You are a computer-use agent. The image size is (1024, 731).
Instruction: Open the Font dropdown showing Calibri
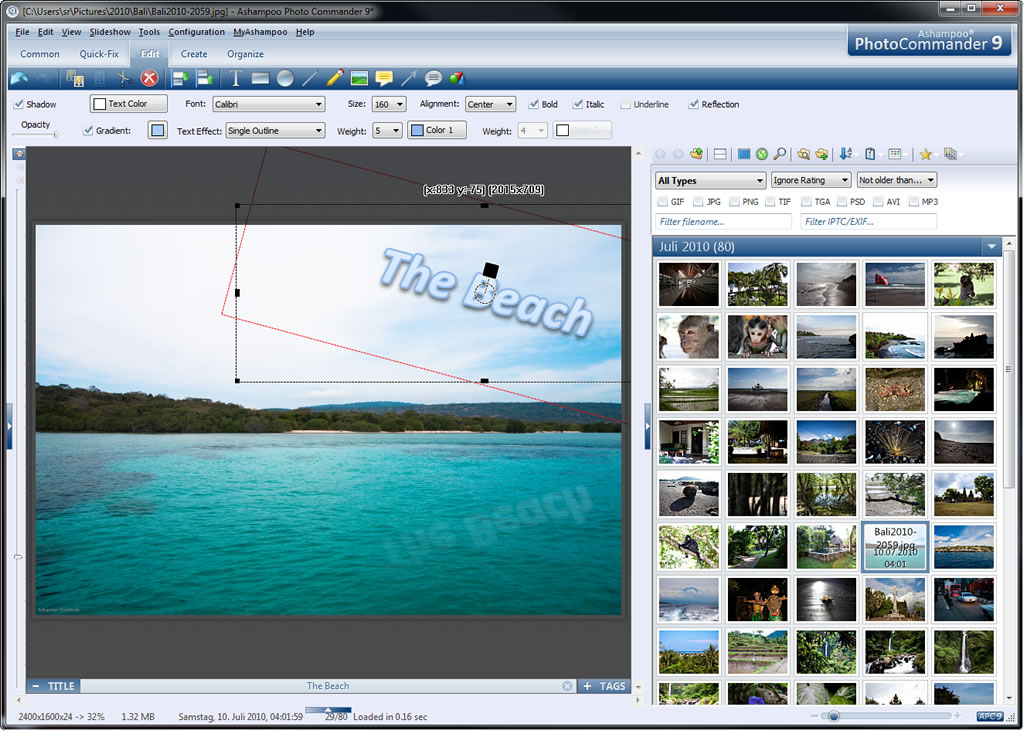pos(269,104)
